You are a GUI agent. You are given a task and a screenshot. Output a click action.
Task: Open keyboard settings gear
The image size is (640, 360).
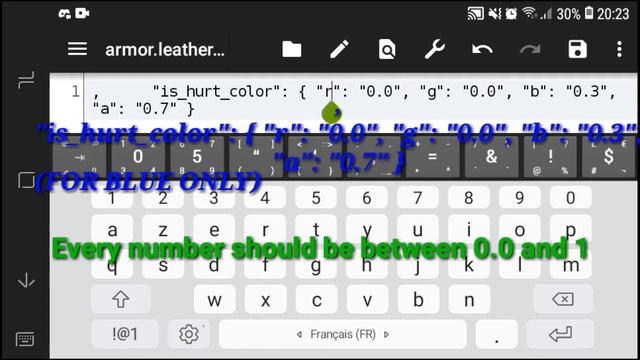coord(189,334)
